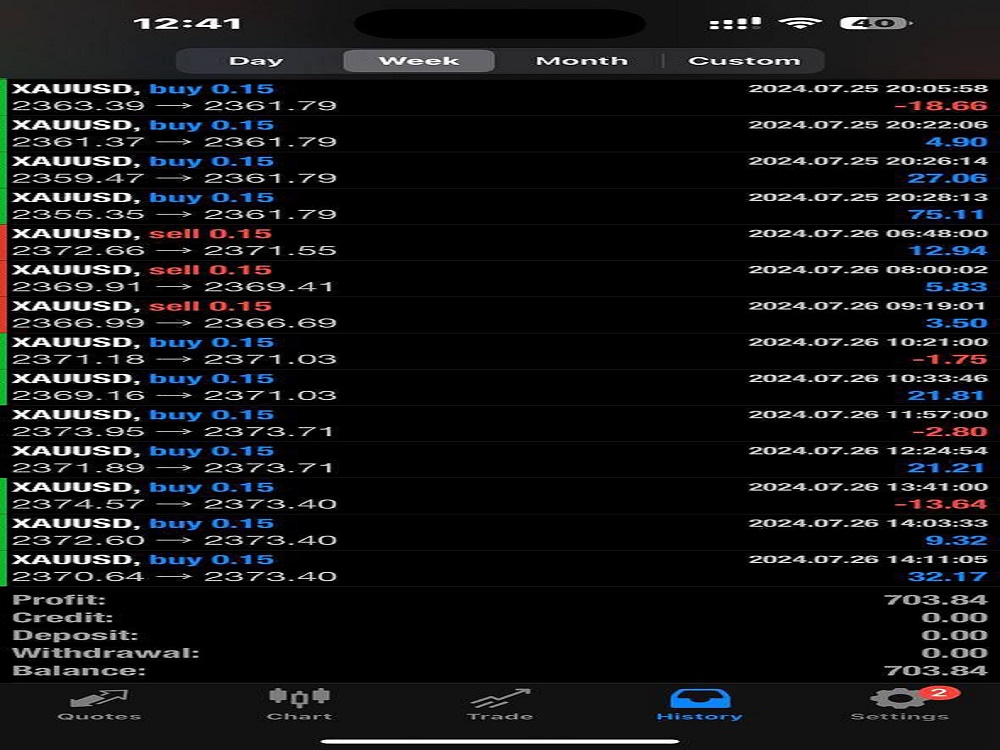Screen dimensions: 1000x750
Task: Select the -2.80 loss value
Action: click(950, 432)
